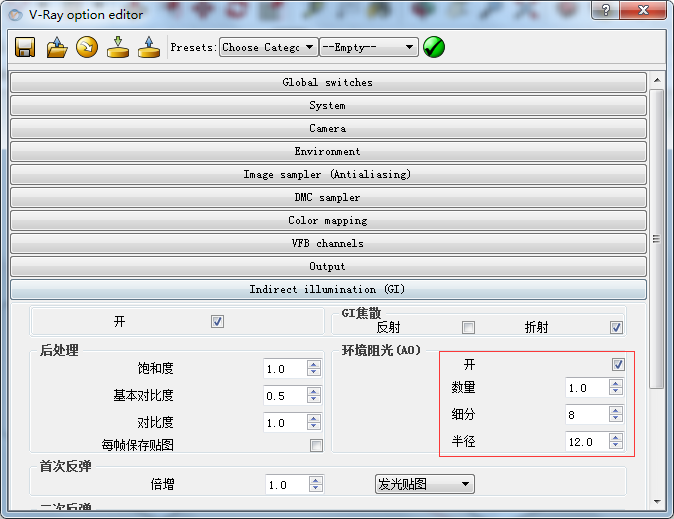Viewport: 674px width, 519px height.
Task: Decrease 对比度 with the down spinner arrow
Action: click(x=314, y=427)
